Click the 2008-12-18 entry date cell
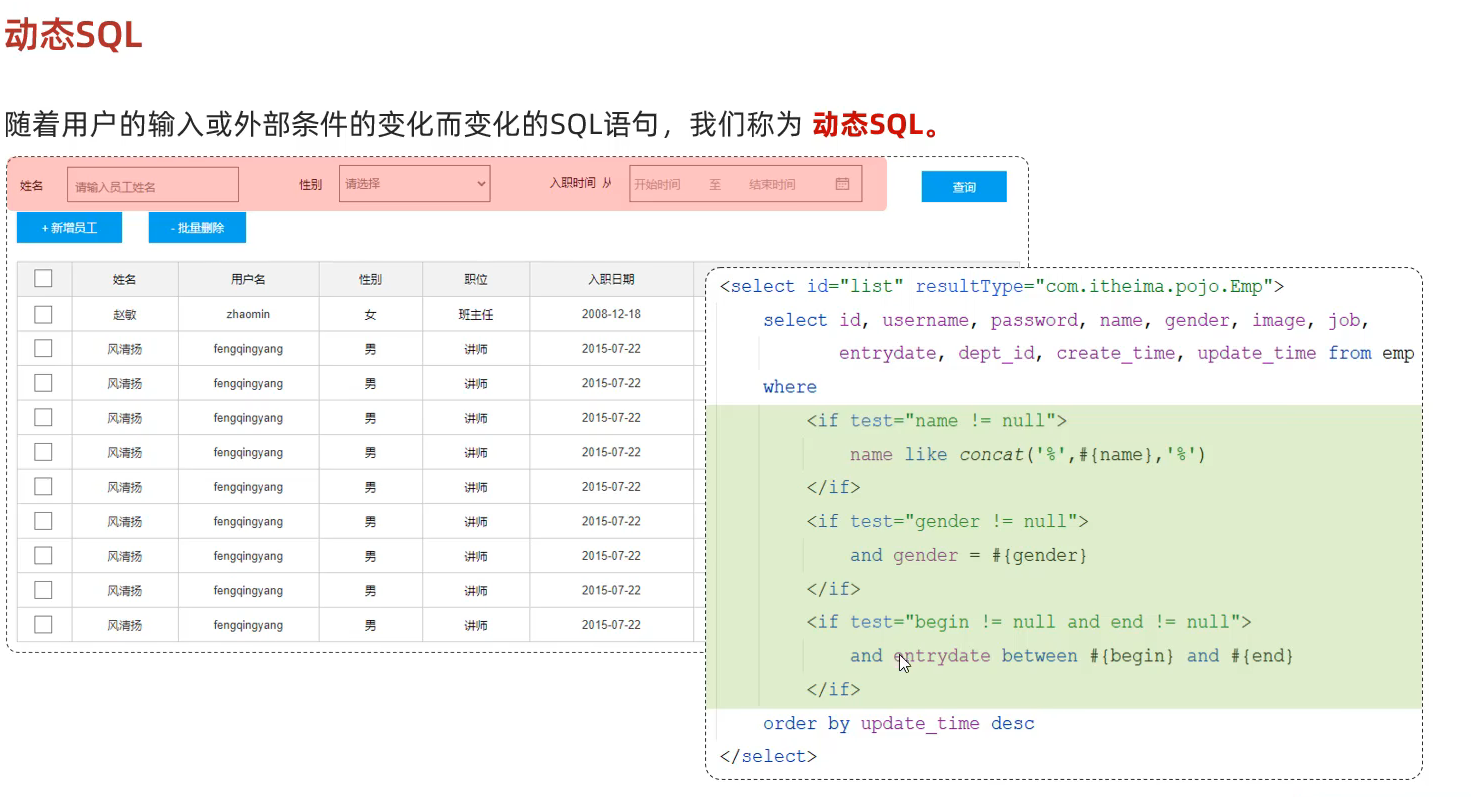 [611, 314]
